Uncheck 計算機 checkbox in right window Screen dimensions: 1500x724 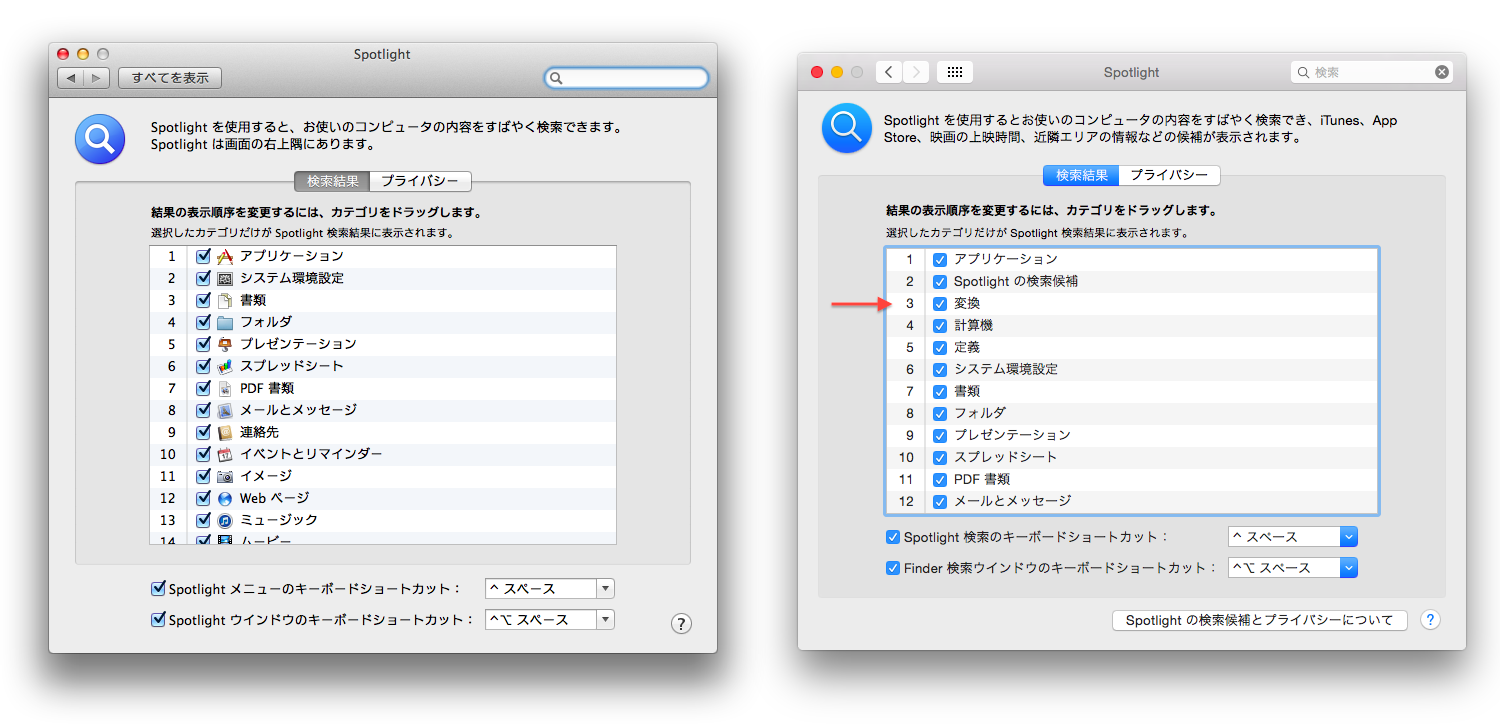tap(940, 326)
